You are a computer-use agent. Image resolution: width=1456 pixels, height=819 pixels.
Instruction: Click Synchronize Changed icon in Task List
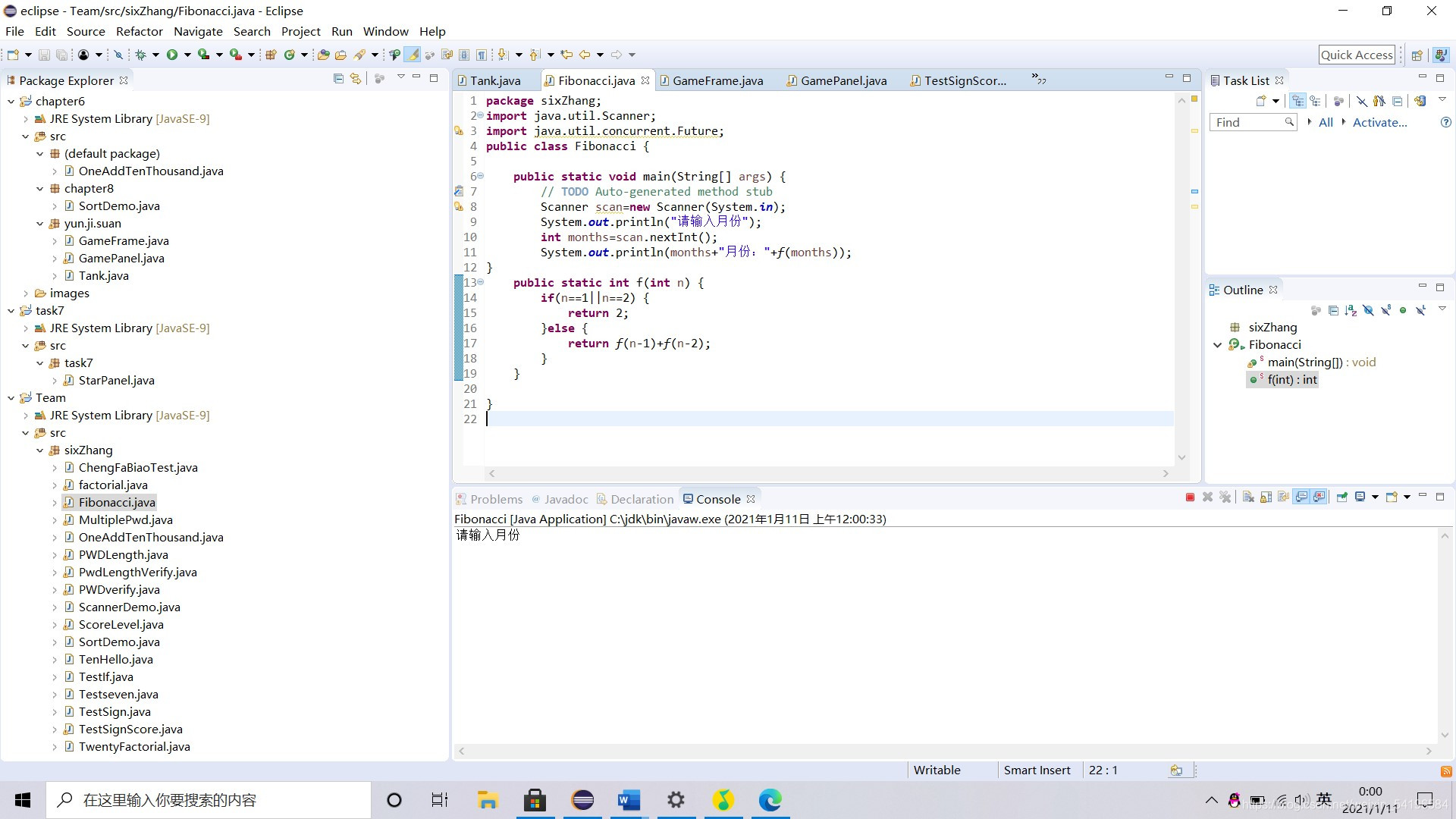point(1420,101)
